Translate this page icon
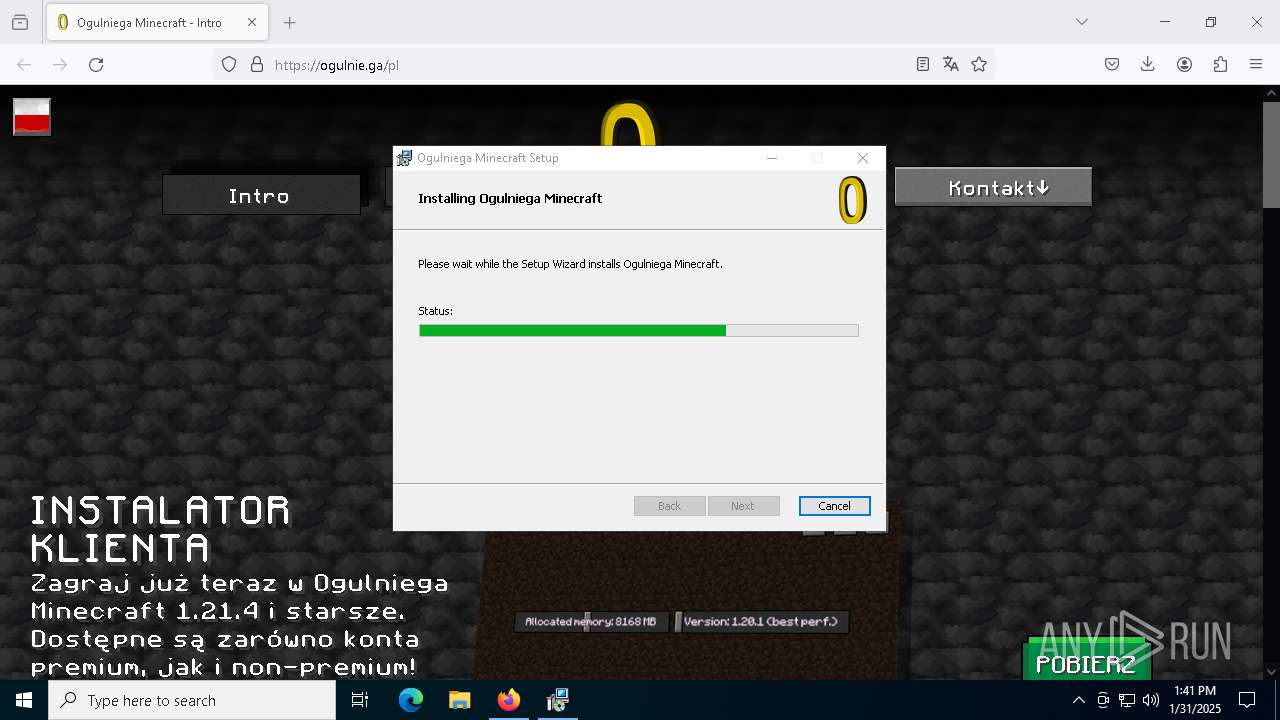Viewport: 1280px width, 720px height. point(951,64)
